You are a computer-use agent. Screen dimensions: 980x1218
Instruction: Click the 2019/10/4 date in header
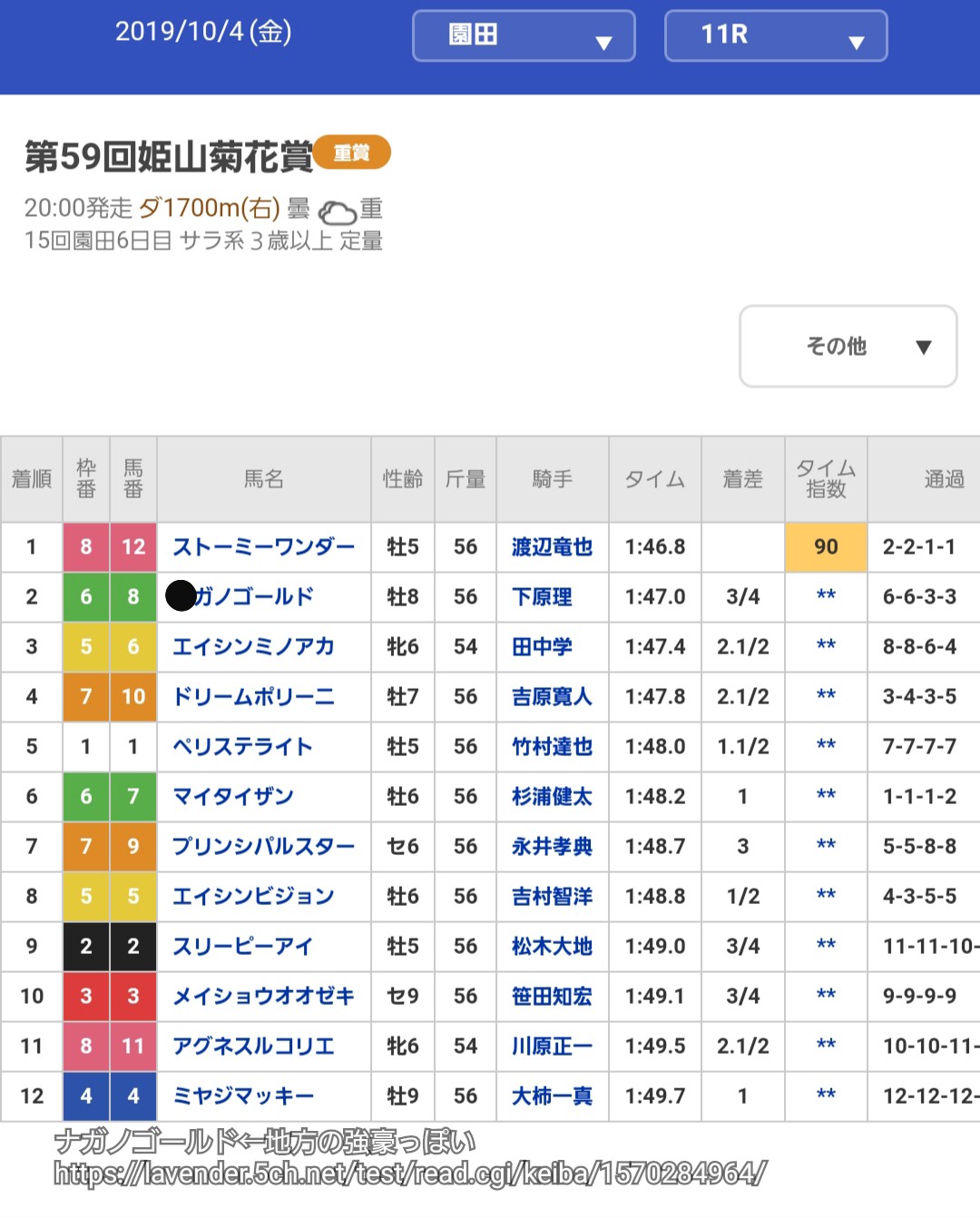[203, 32]
